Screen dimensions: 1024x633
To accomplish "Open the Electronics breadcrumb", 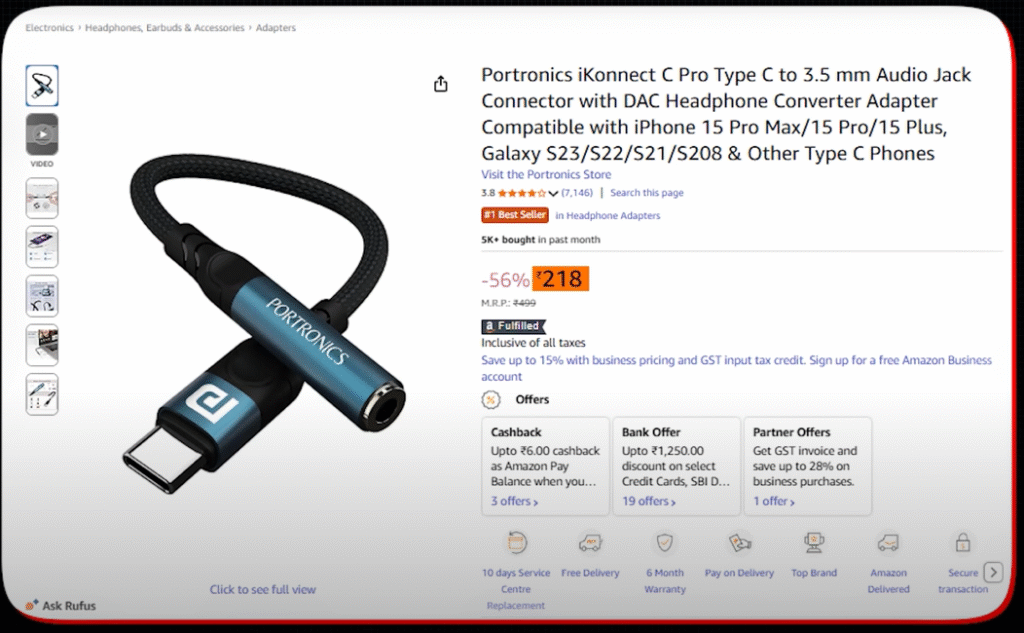I will click(49, 28).
